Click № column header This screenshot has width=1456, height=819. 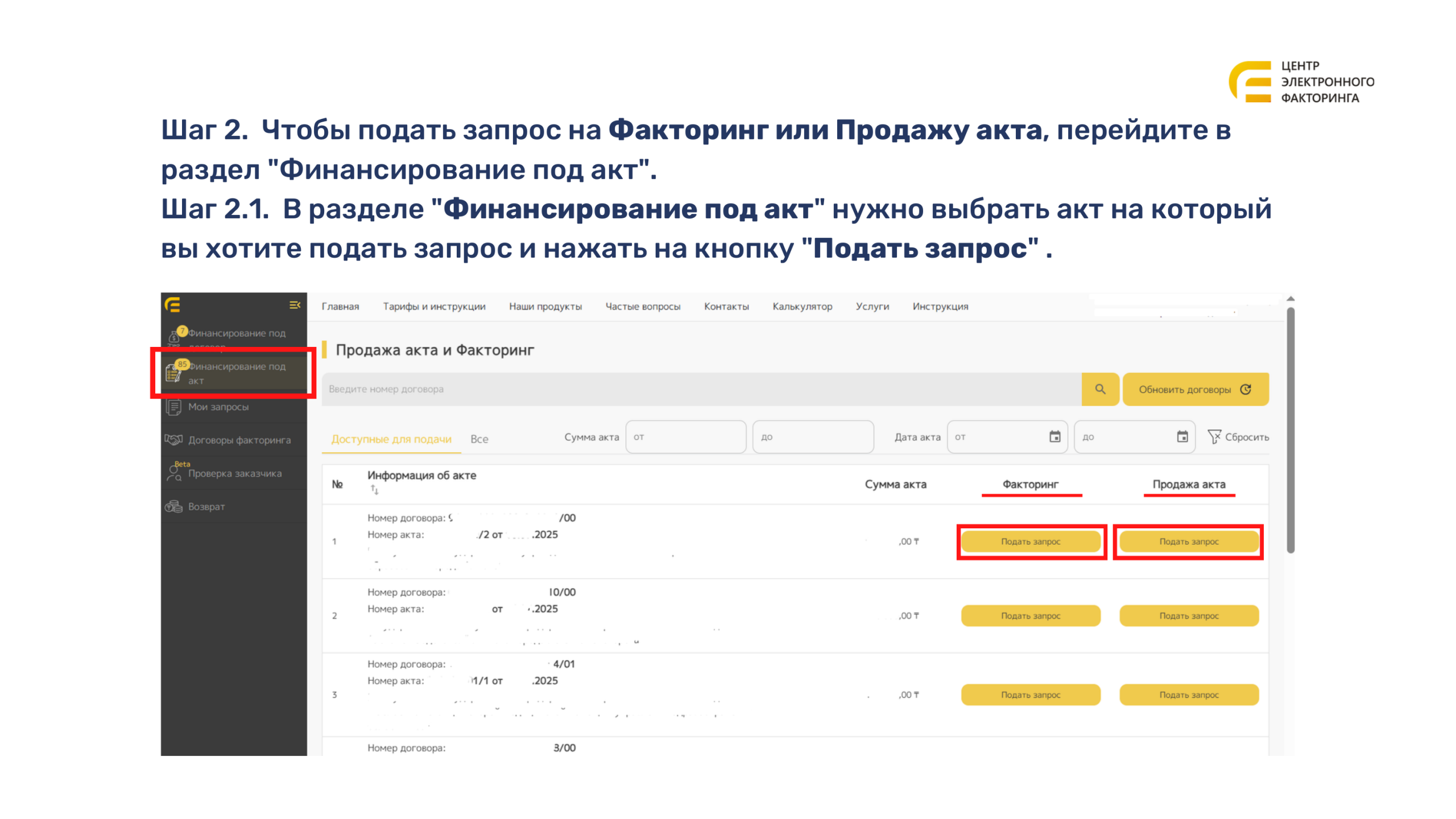tap(337, 484)
